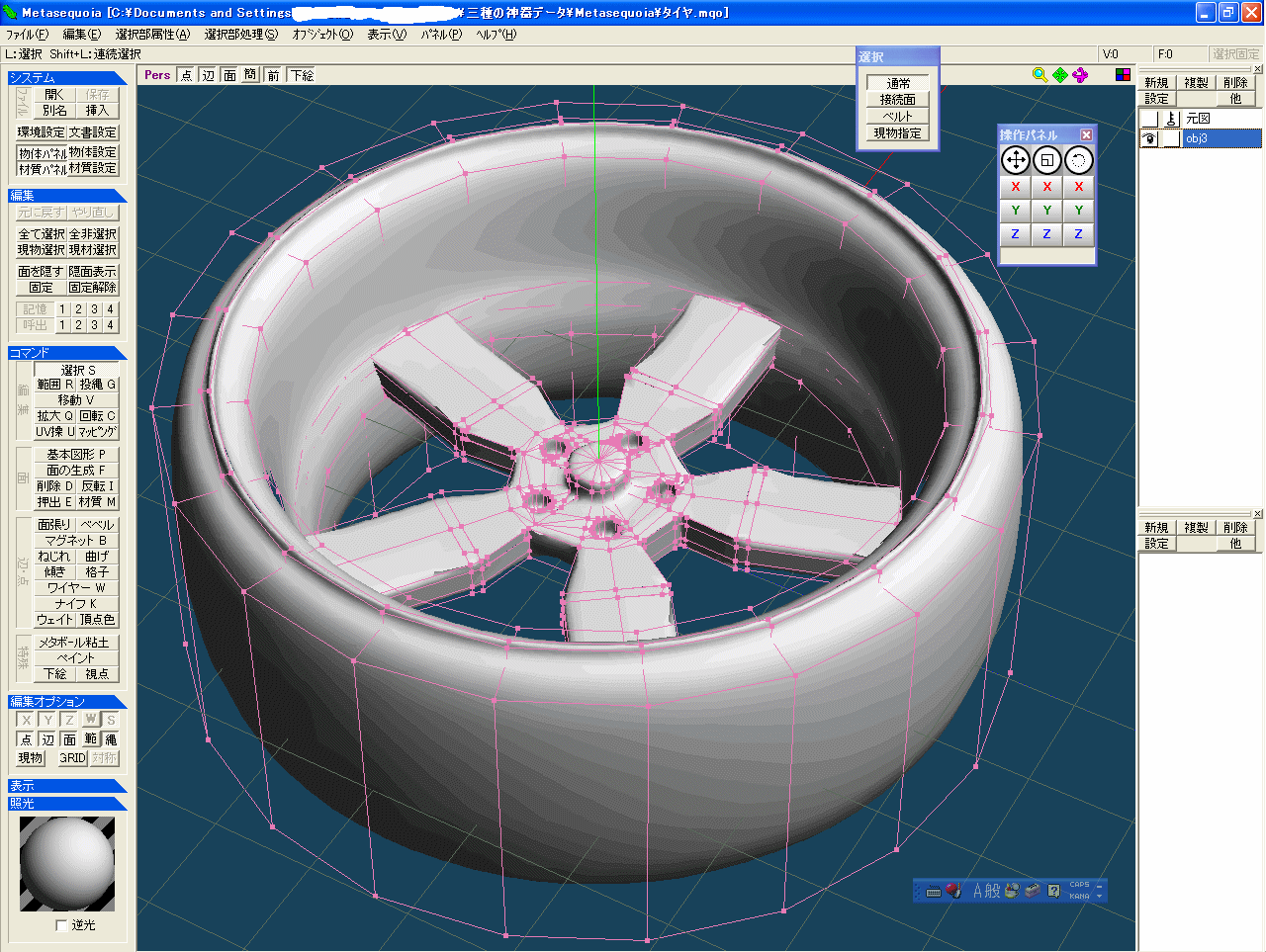Click the lighting sphere preview under 照光

tap(67, 864)
